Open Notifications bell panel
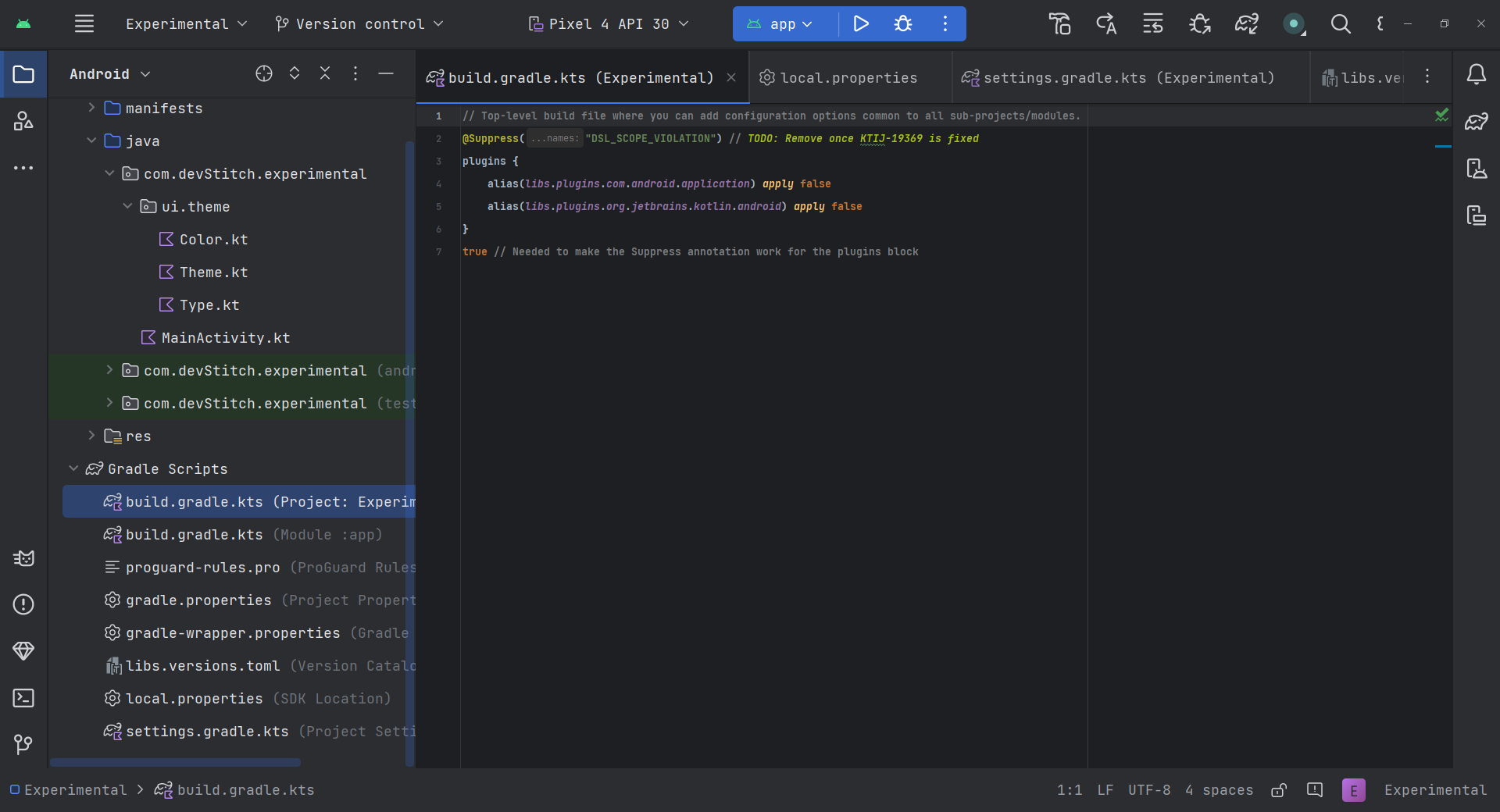The height and width of the screenshot is (812, 1500). point(1477,74)
